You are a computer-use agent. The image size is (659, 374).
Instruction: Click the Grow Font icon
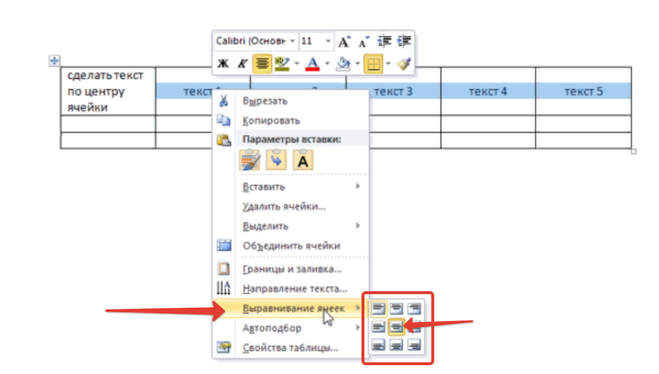pos(344,41)
